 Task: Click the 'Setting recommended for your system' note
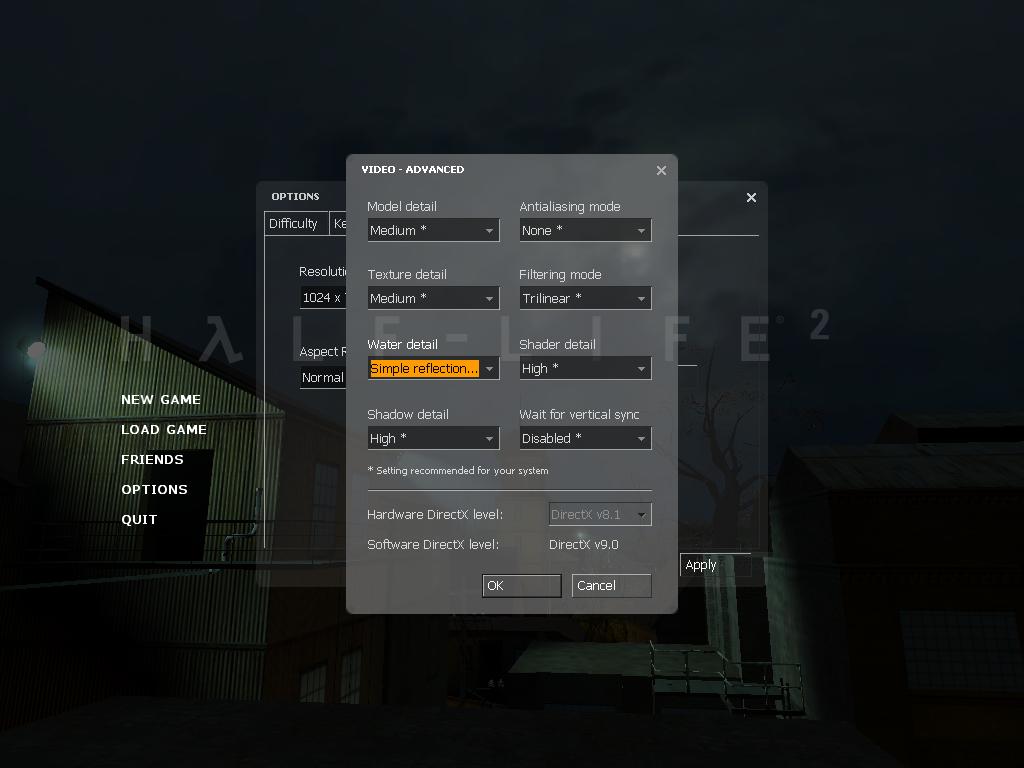[x=458, y=470]
